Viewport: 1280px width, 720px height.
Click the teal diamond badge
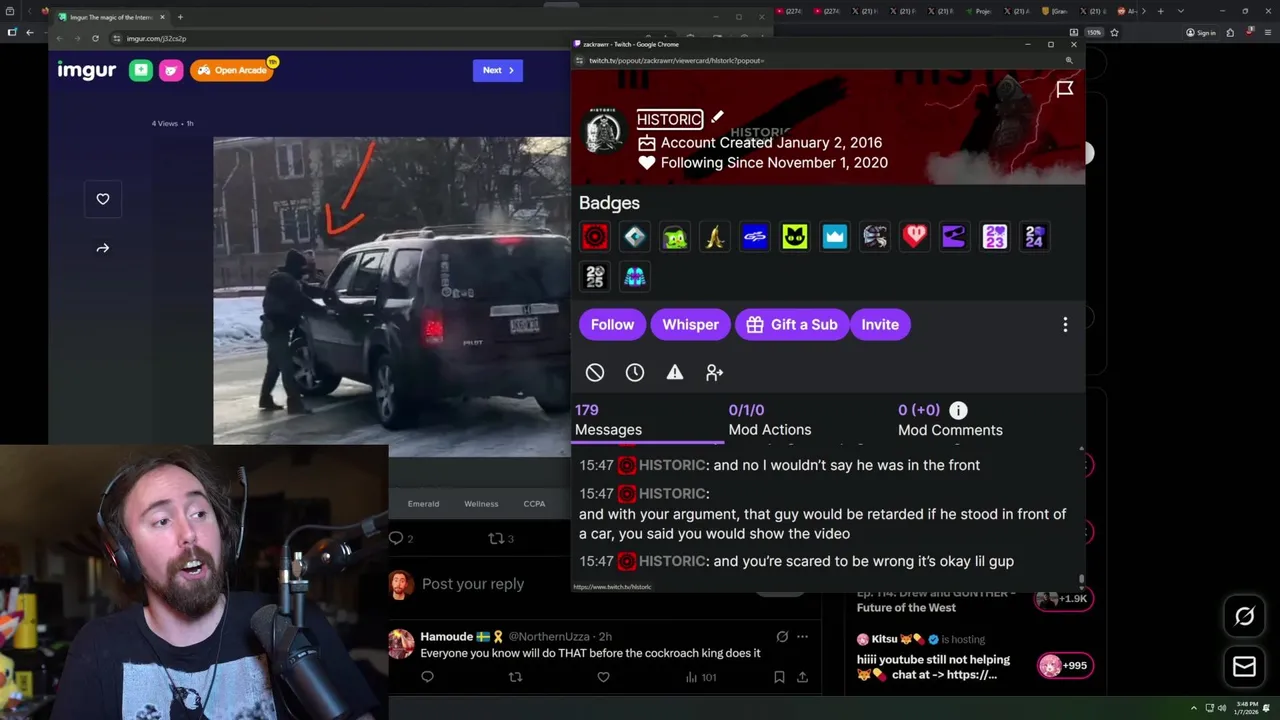pyautogui.click(x=635, y=237)
